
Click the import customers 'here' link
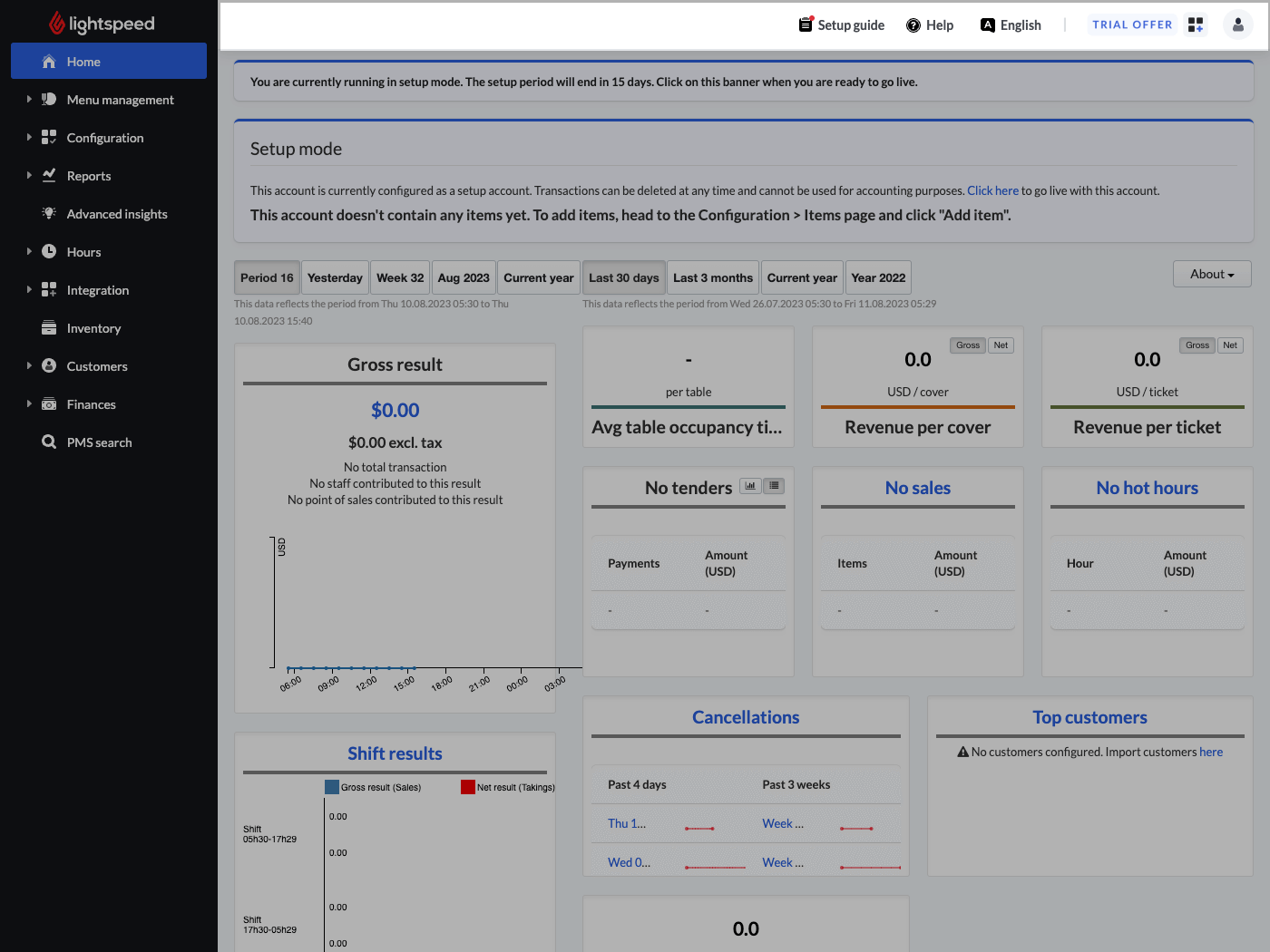click(x=1211, y=752)
